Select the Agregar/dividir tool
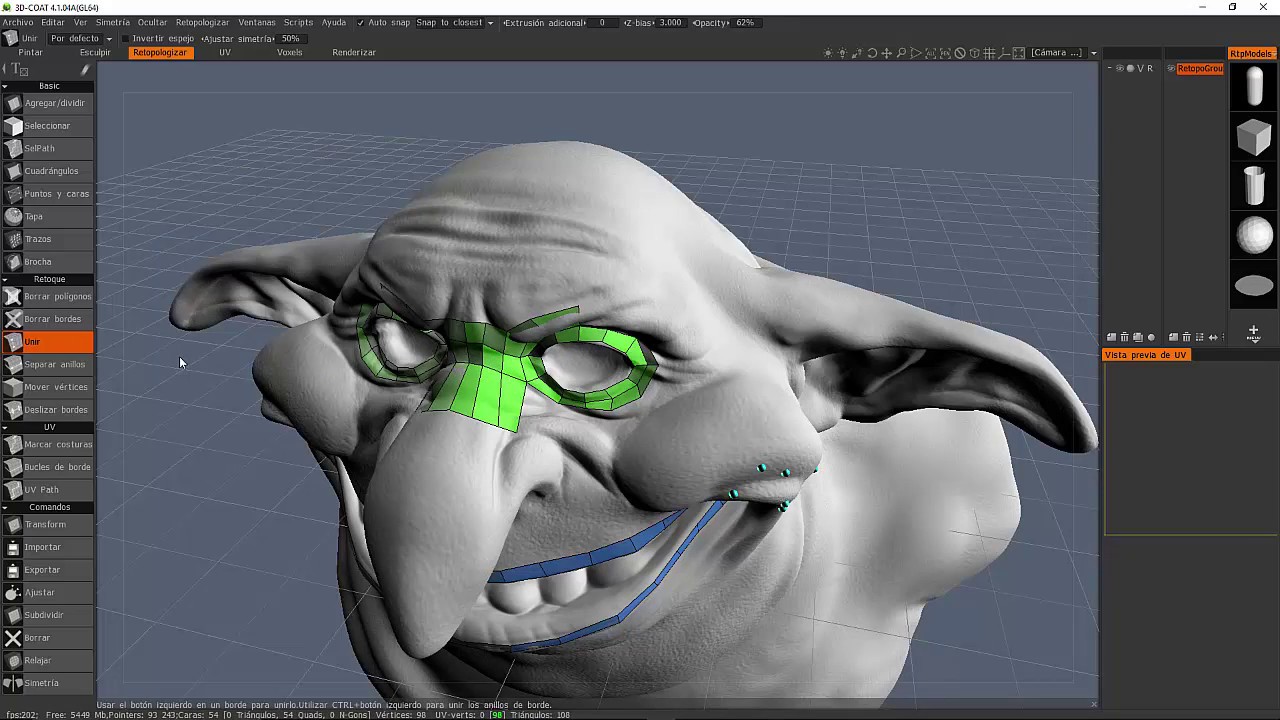 coord(47,103)
